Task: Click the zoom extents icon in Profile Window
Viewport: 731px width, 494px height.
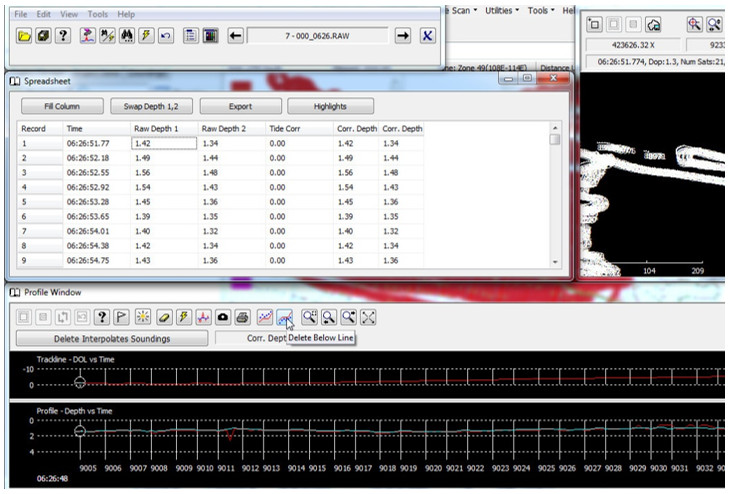Action: pyautogui.click(x=368, y=318)
